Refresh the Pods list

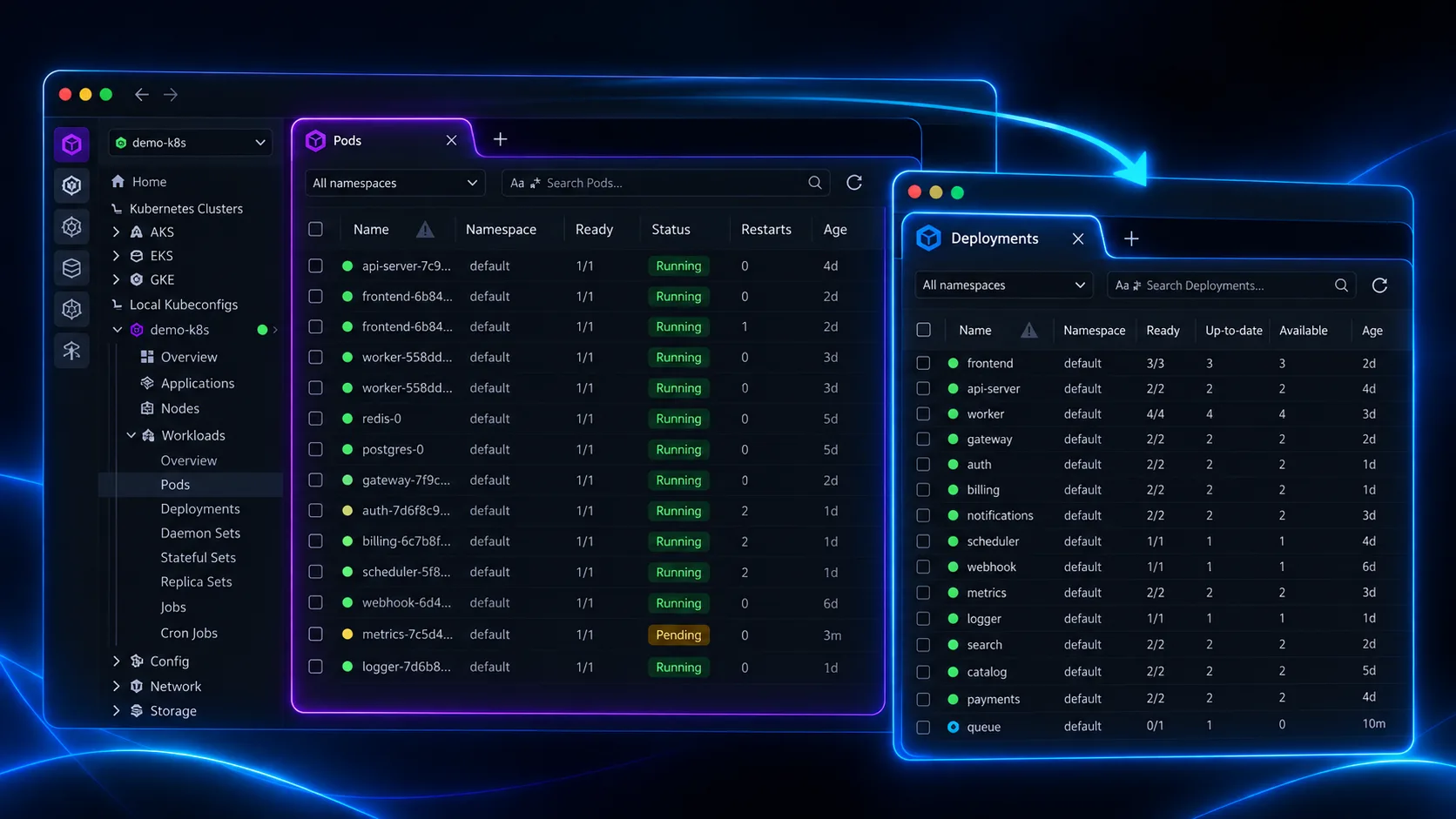[x=854, y=183]
